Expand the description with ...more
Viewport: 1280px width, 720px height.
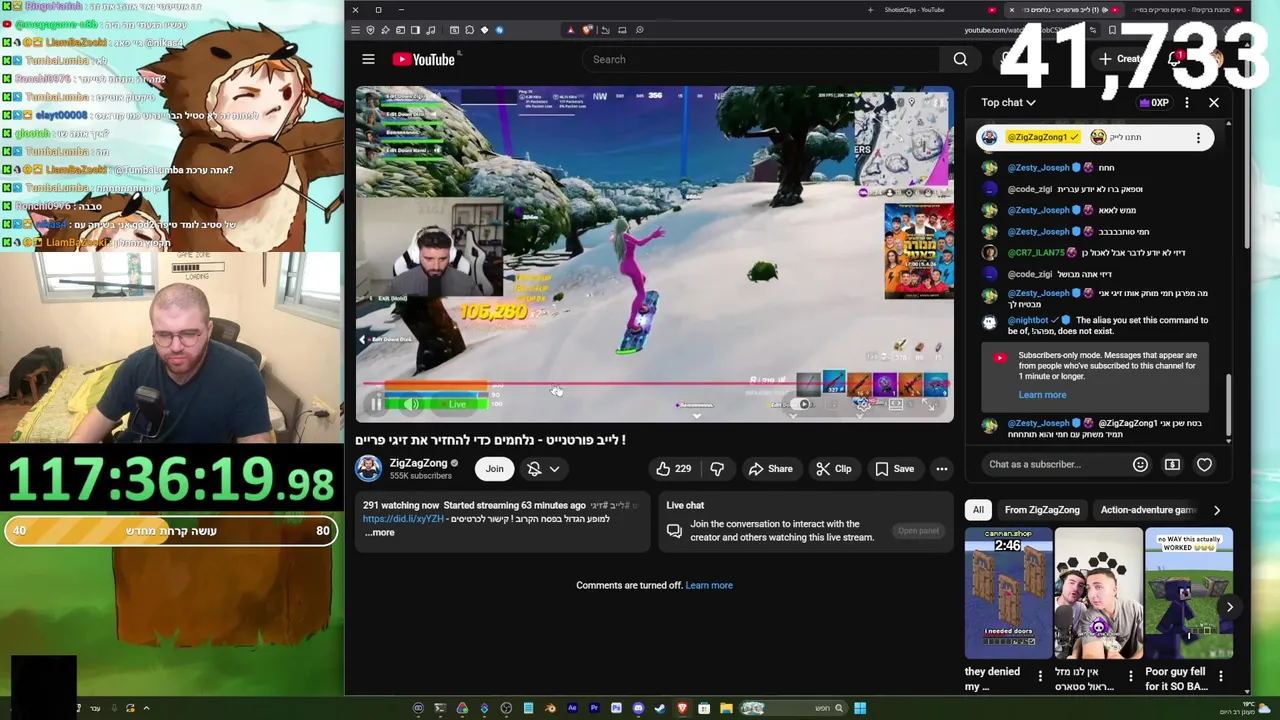[x=380, y=532]
